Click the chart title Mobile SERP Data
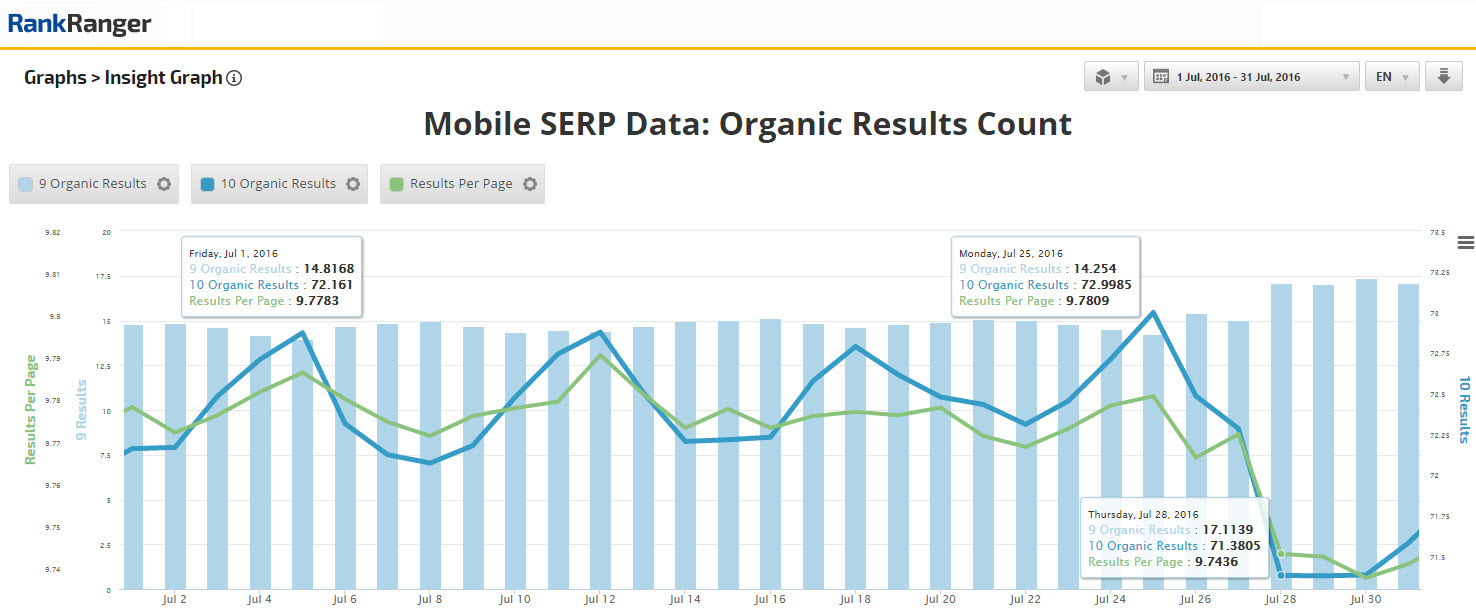This screenshot has height=611, width=1476. (x=747, y=124)
